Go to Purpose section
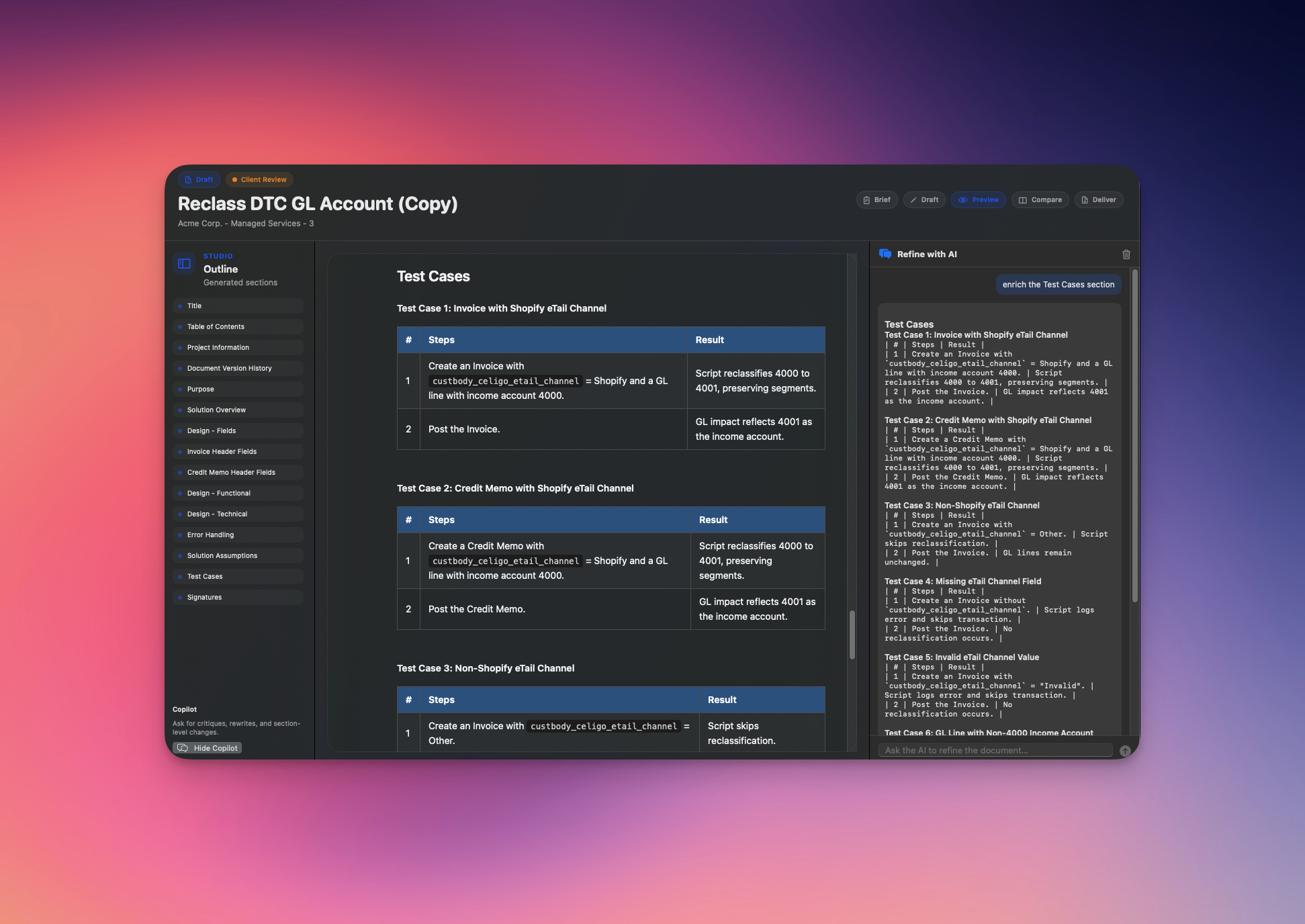The image size is (1305, 924). pyautogui.click(x=238, y=389)
